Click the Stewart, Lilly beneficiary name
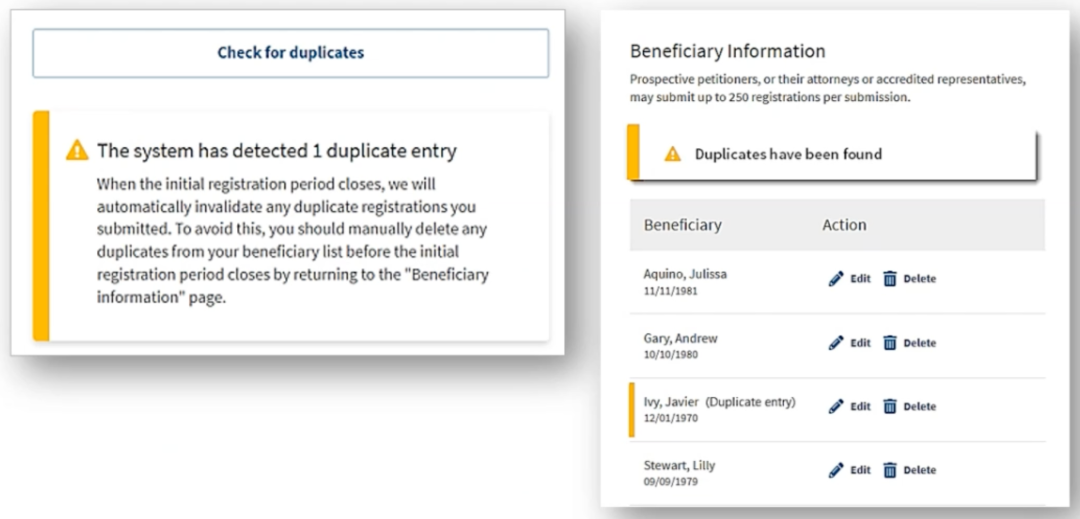Screen dimensions: 1080x519 point(679,465)
